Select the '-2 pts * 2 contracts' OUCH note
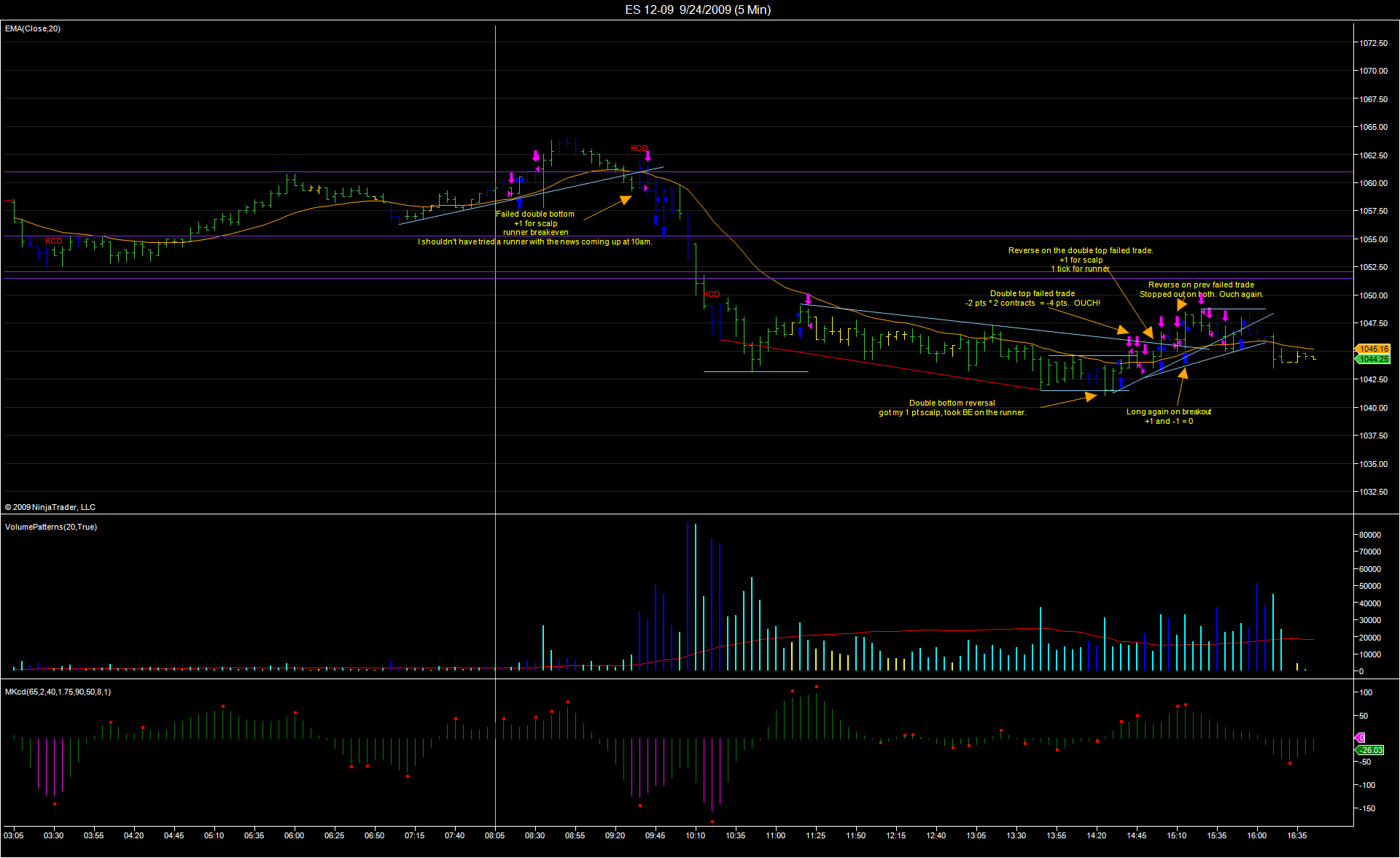 click(x=1032, y=303)
